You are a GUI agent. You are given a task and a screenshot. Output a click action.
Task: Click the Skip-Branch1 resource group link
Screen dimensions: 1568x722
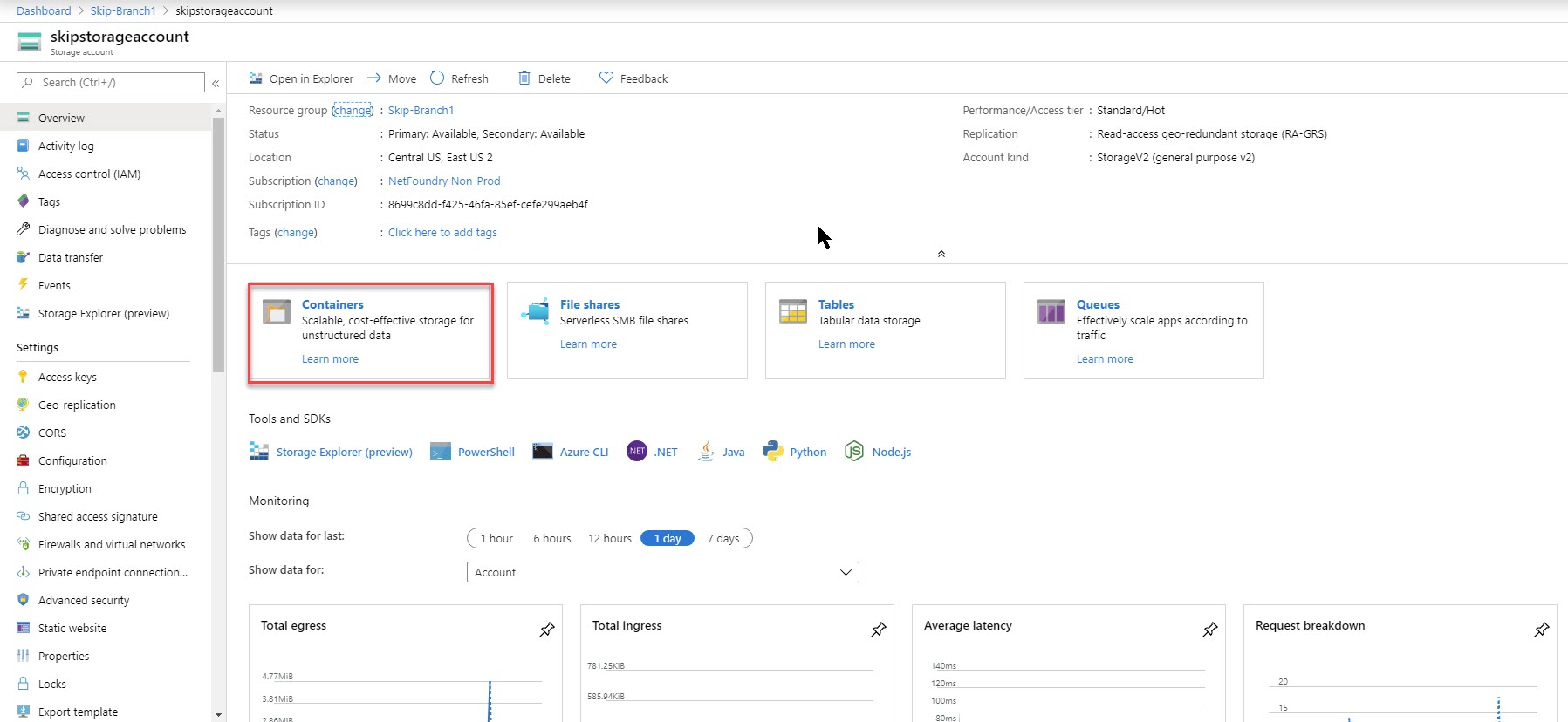[421, 110]
